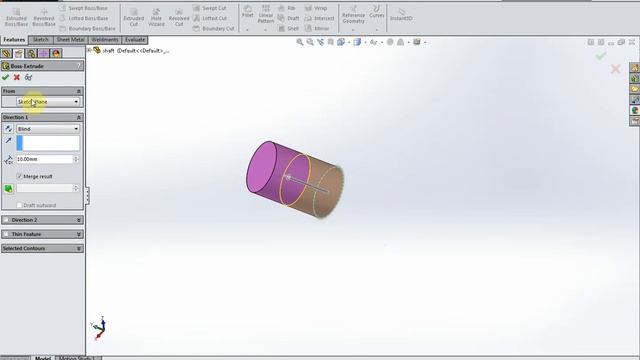
Task: Open the Linear Pattern dropdown arrow
Action: pos(265,30)
